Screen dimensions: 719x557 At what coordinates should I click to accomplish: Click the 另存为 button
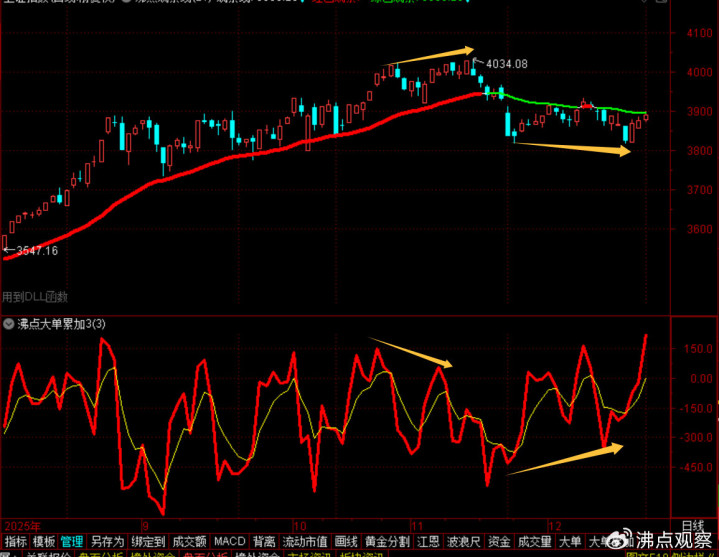107,542
